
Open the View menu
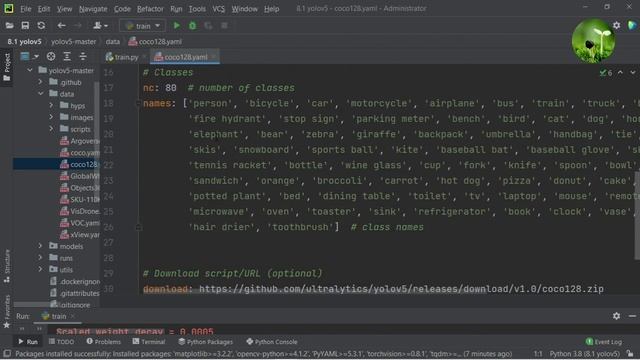[x=64, y=9]
